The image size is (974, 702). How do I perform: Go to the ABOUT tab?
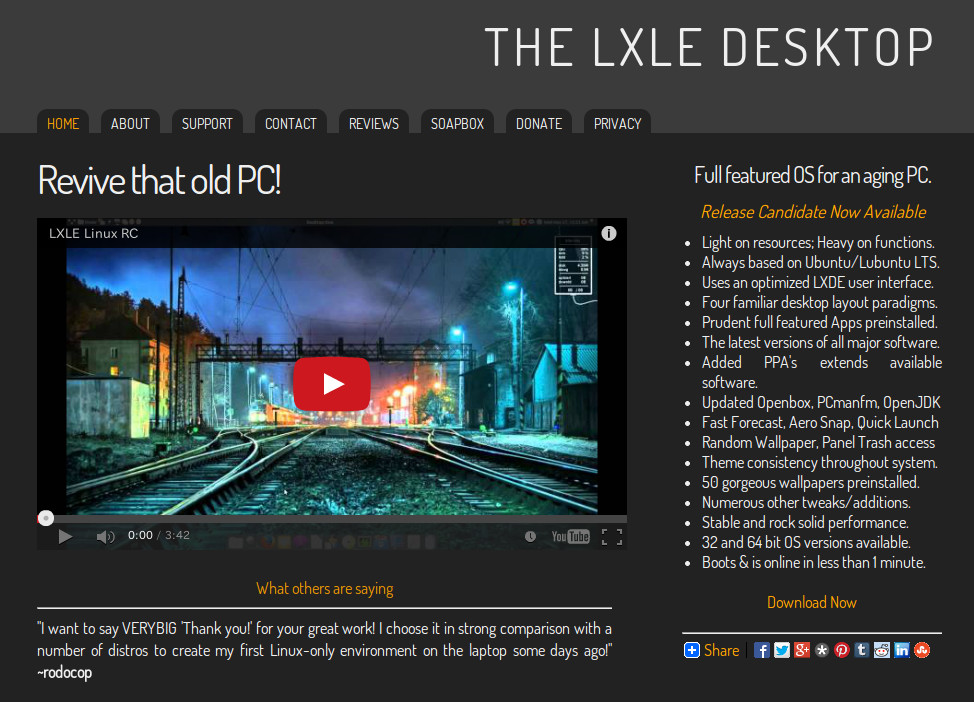coord(130,124)
